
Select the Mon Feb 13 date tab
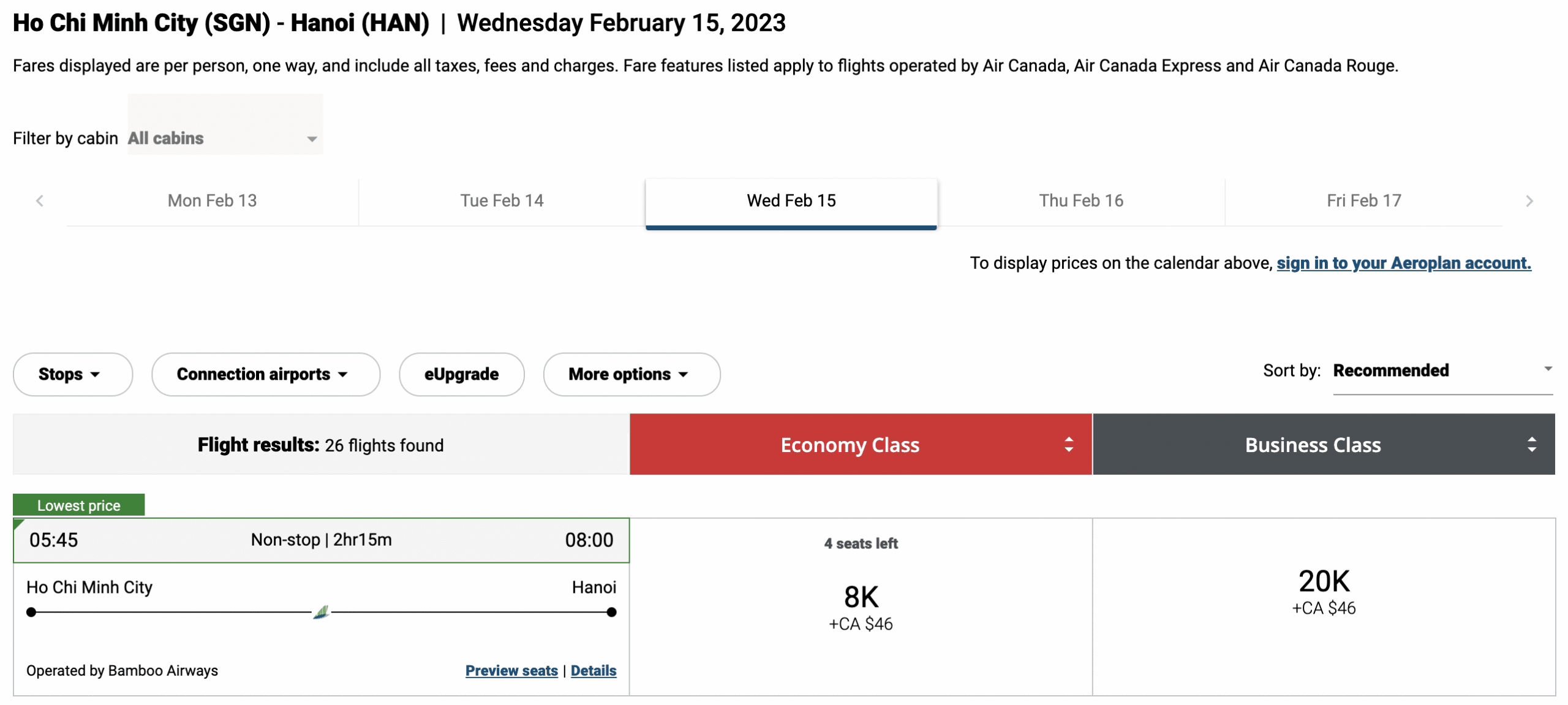point(212,201)
